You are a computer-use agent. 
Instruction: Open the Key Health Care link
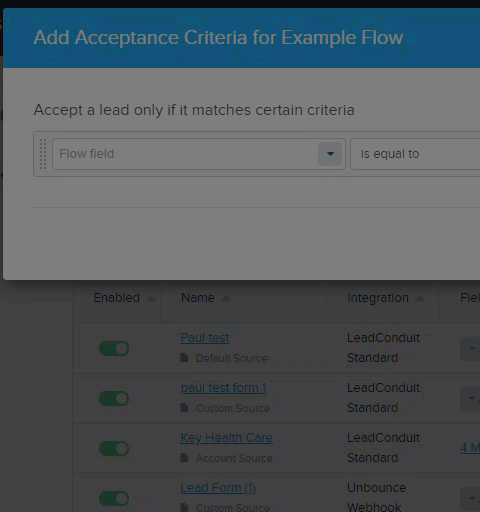(x=227, y=438)
